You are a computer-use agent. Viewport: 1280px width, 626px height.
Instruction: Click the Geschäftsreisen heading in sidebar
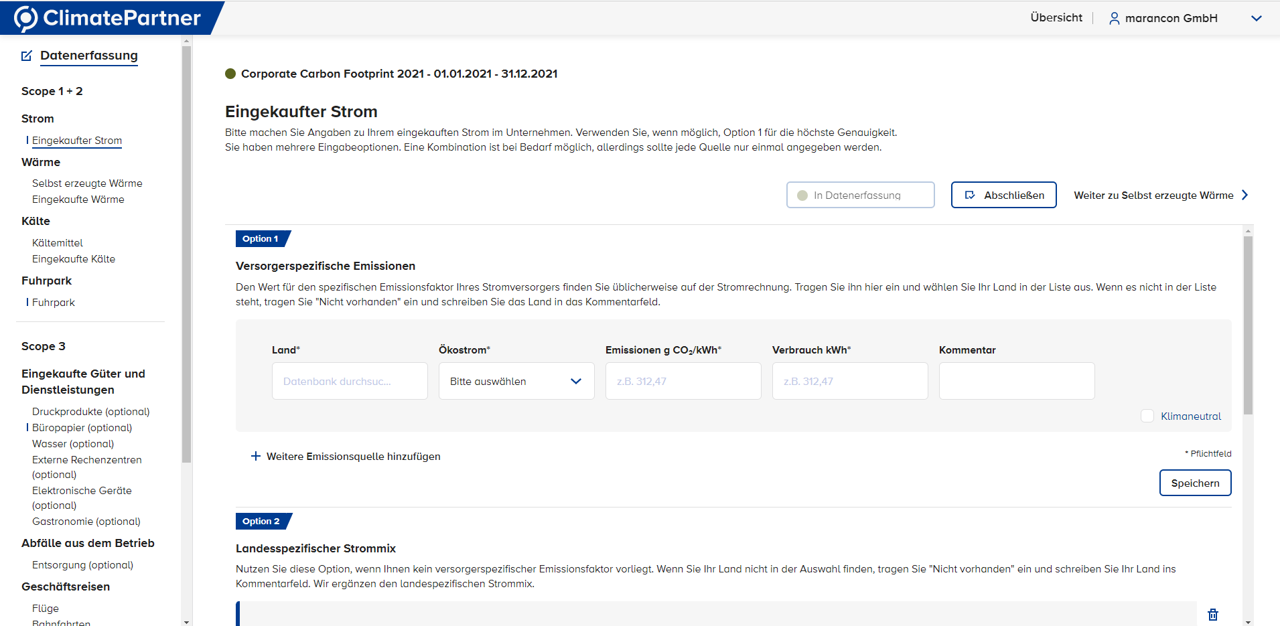pyautogui.click(x=66, y=587)
